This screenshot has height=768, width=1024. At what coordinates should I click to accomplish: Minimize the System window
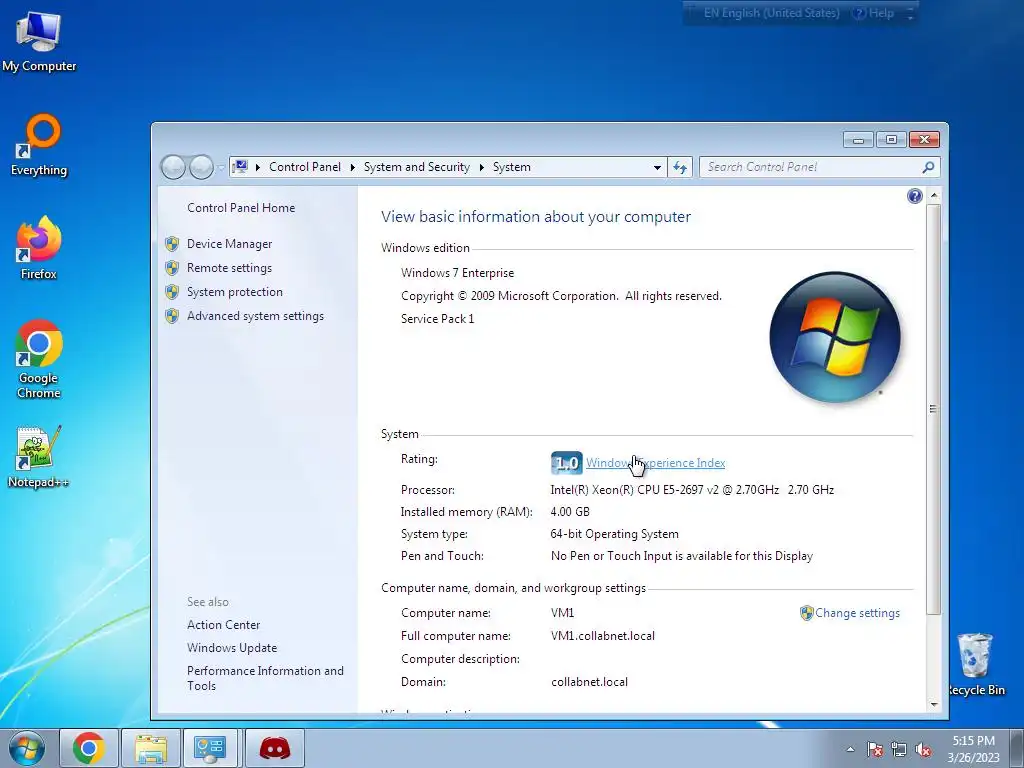point(858,140)
